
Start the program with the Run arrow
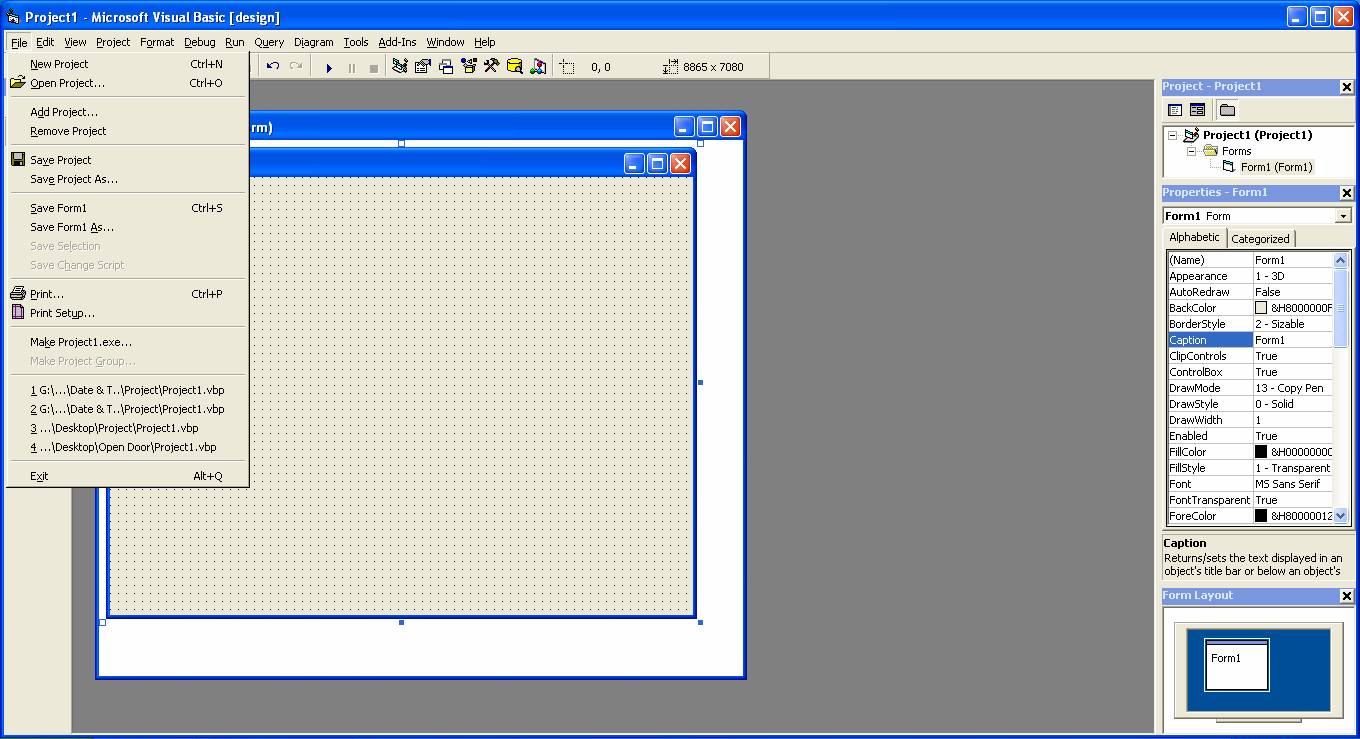329,67
